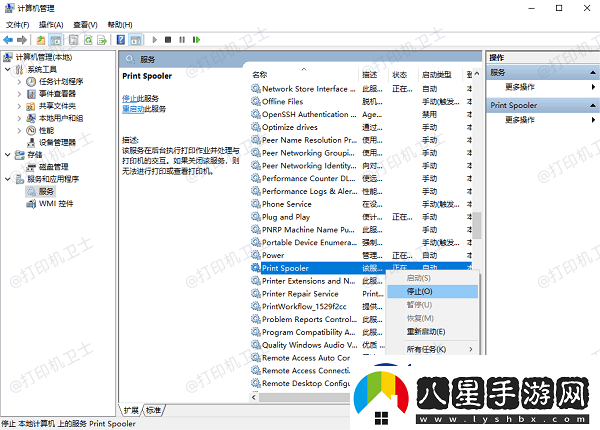Expand the Event Viewer (事件查看器) node
The width and height of the screenshot is (600, 430).
coord(19,94)
